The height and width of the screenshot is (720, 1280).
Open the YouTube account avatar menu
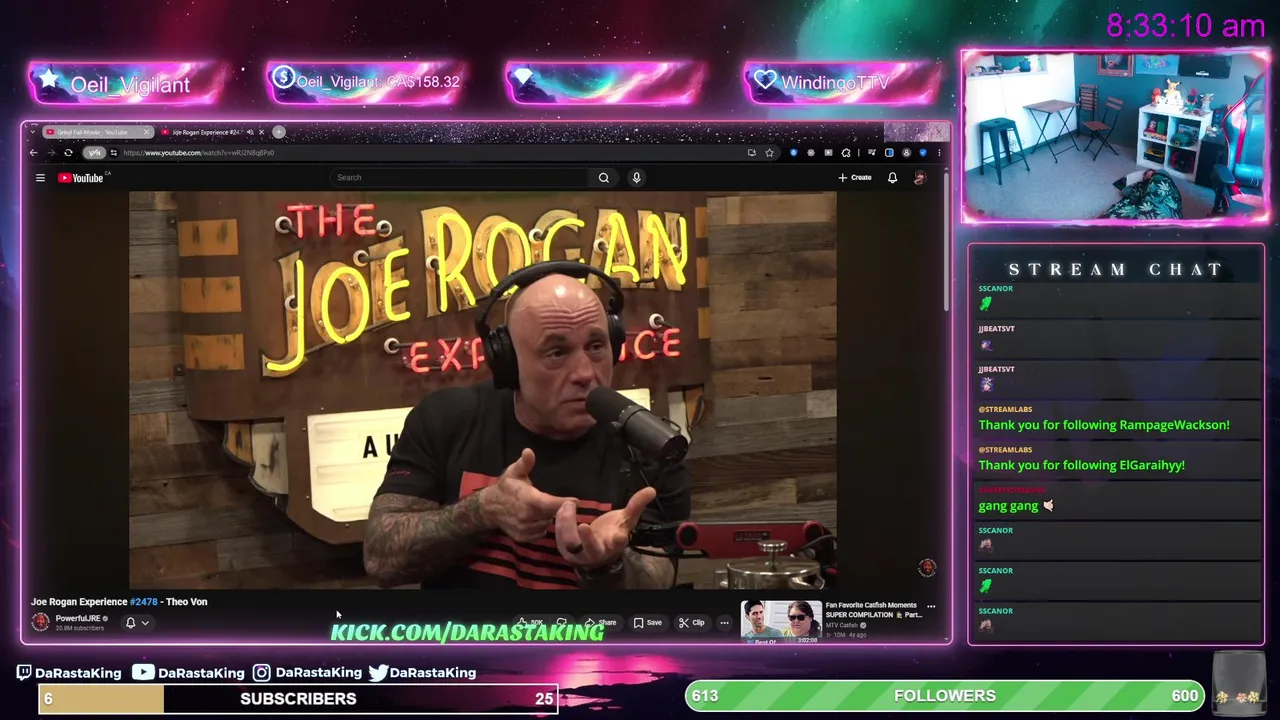(920, 178)
